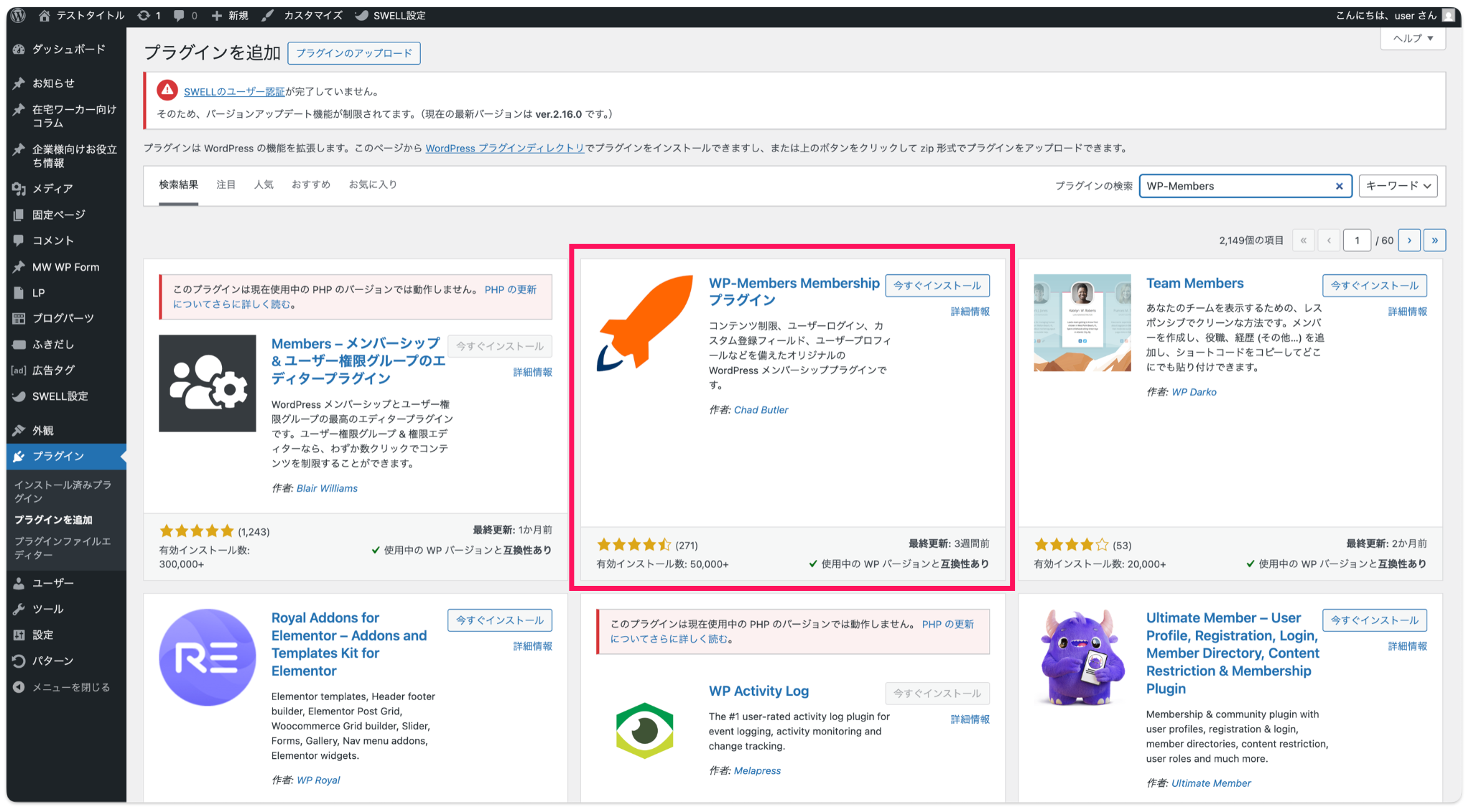The height and width of the screenshot is (812, 1471).
Task: Install WP-Members Membership plugin now
Action: pyautogui.click(x=937, y=286)
